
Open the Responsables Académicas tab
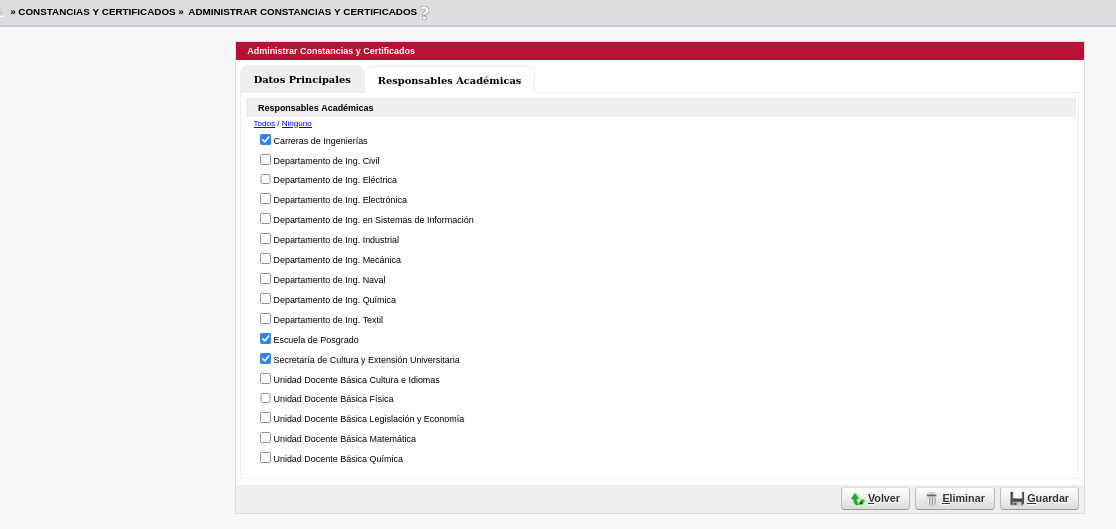449,80
